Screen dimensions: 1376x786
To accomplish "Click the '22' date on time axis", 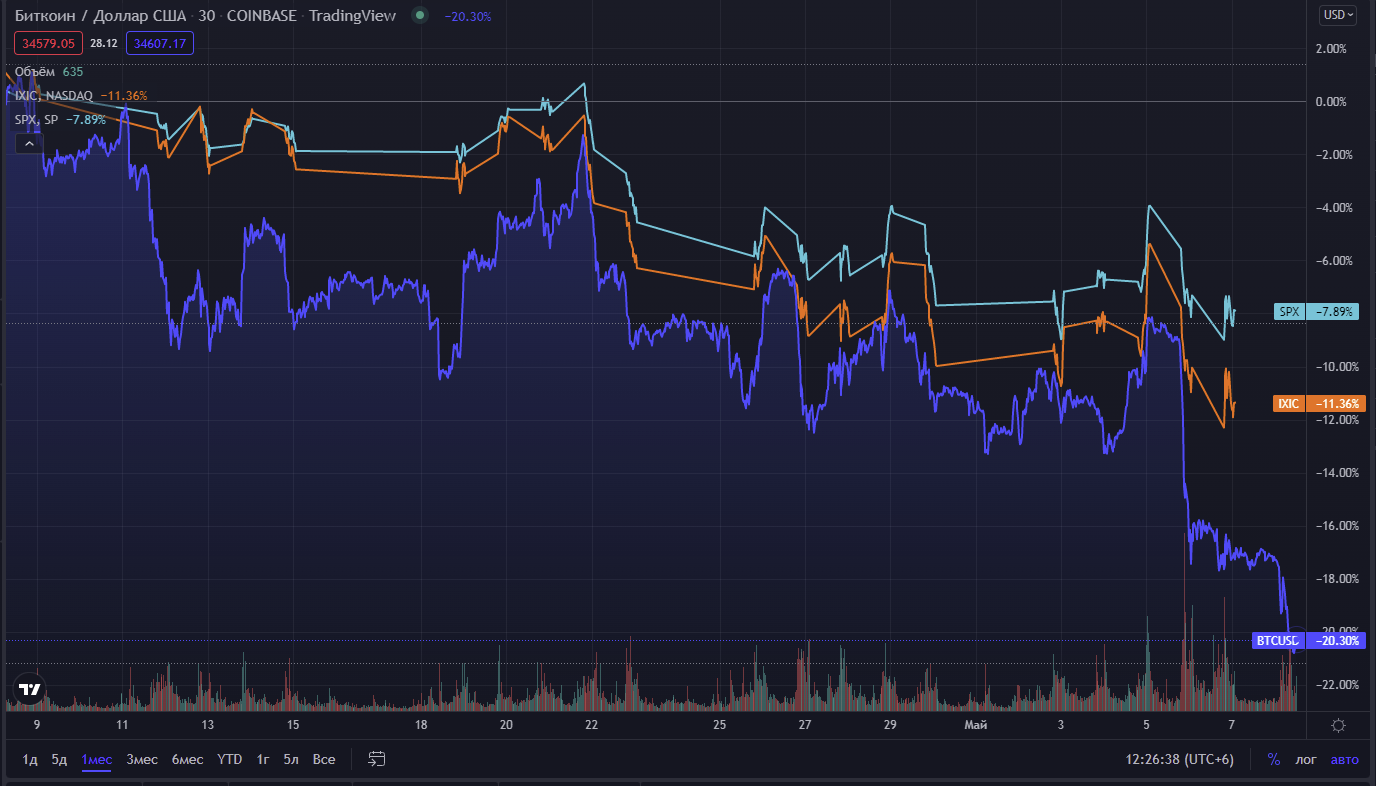I will [x=592, y=724].
